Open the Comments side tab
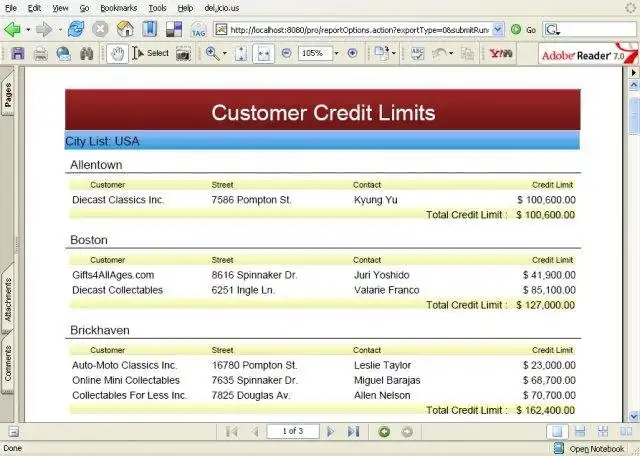 (8, 363)
